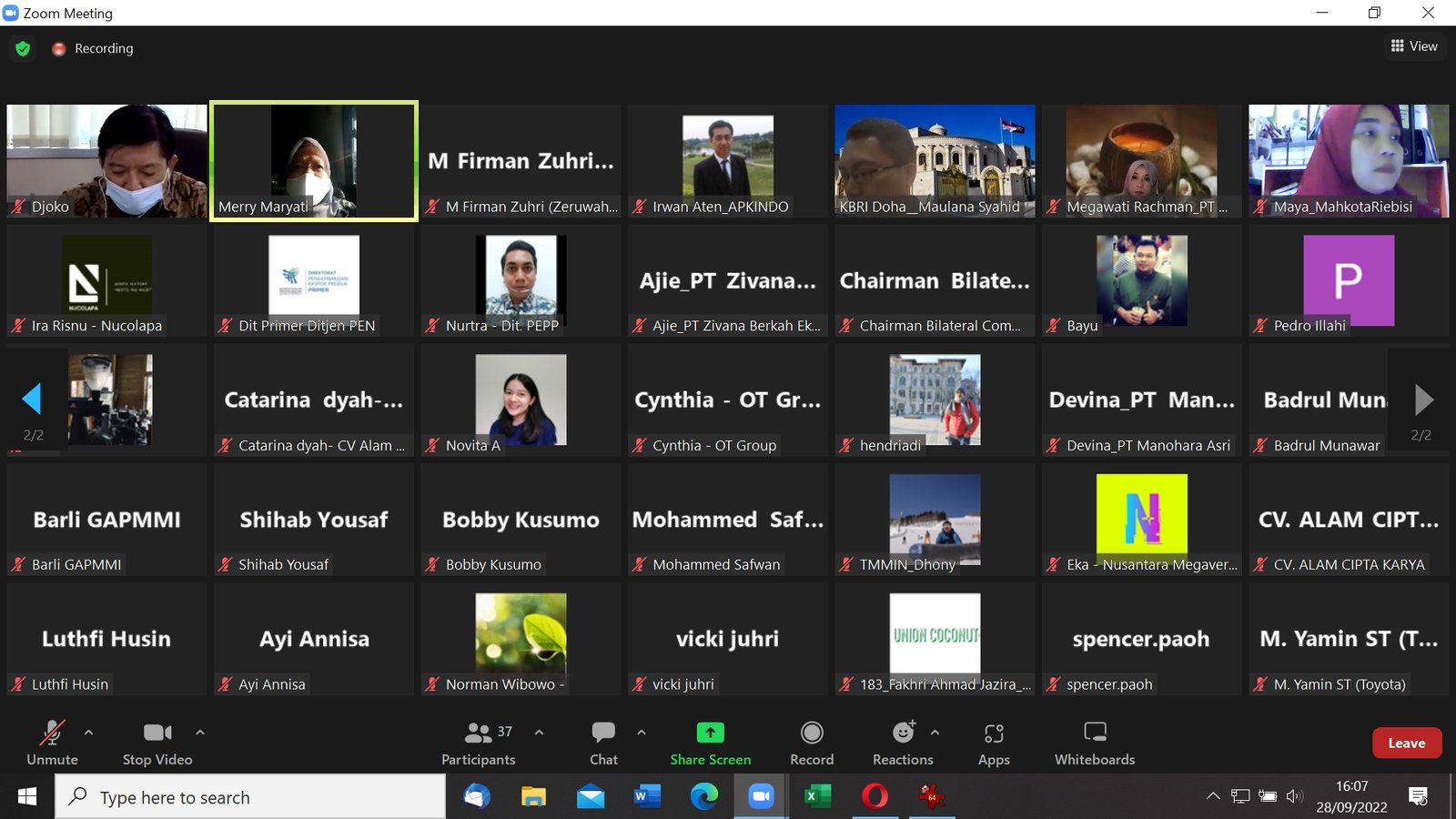
Task: Click the Luthfi Husin name label
Action: coord(70,684)
